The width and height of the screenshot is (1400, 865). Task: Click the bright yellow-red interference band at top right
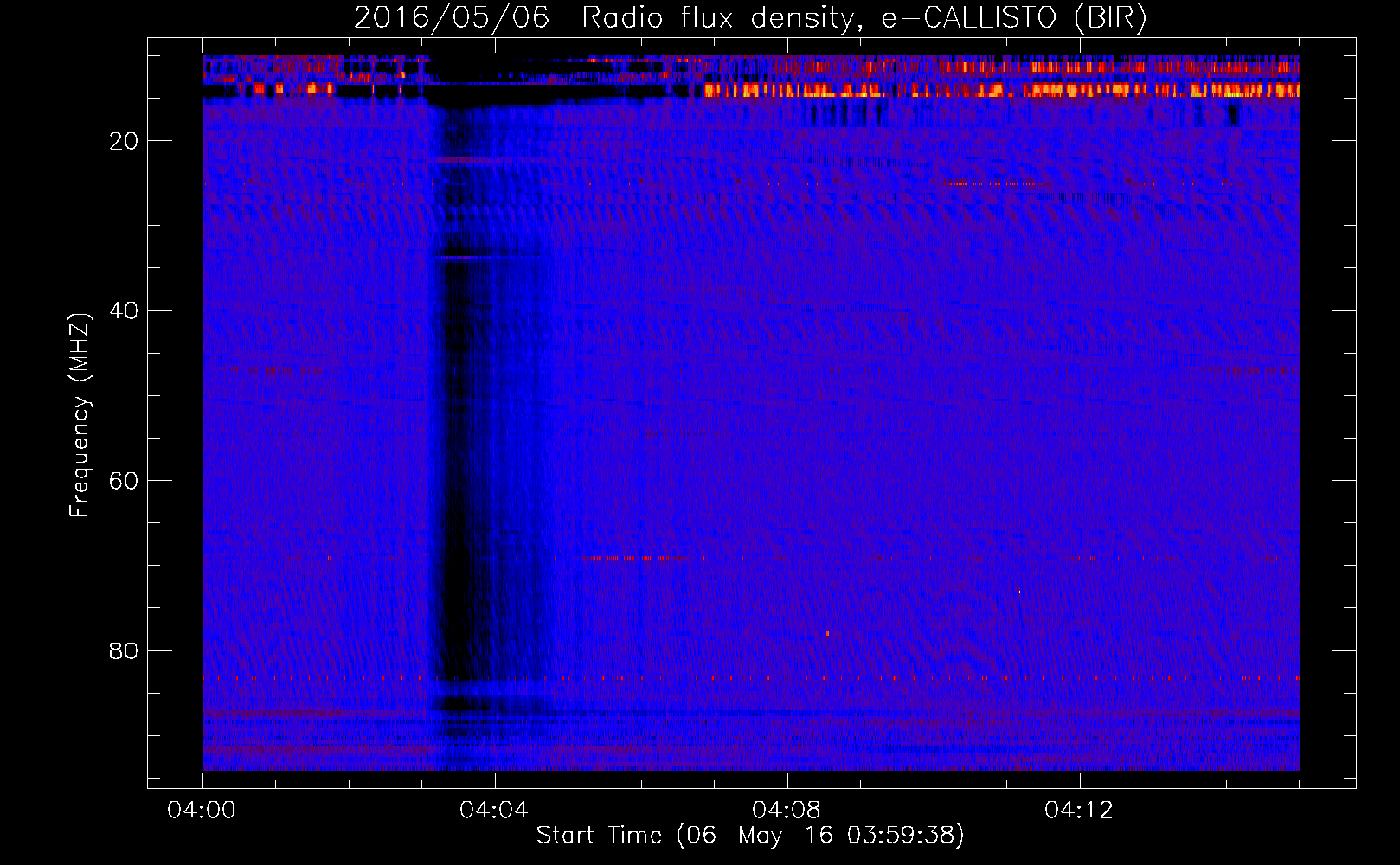(1001, 90)
